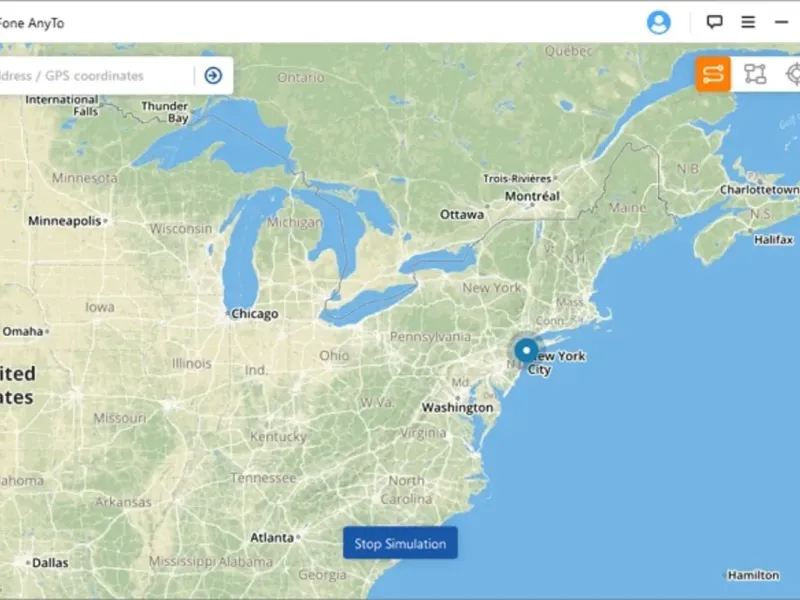Screen dimensions: 800x600
Task: Open the feedback chat bubble icon
Action: [x=714, y=22]
